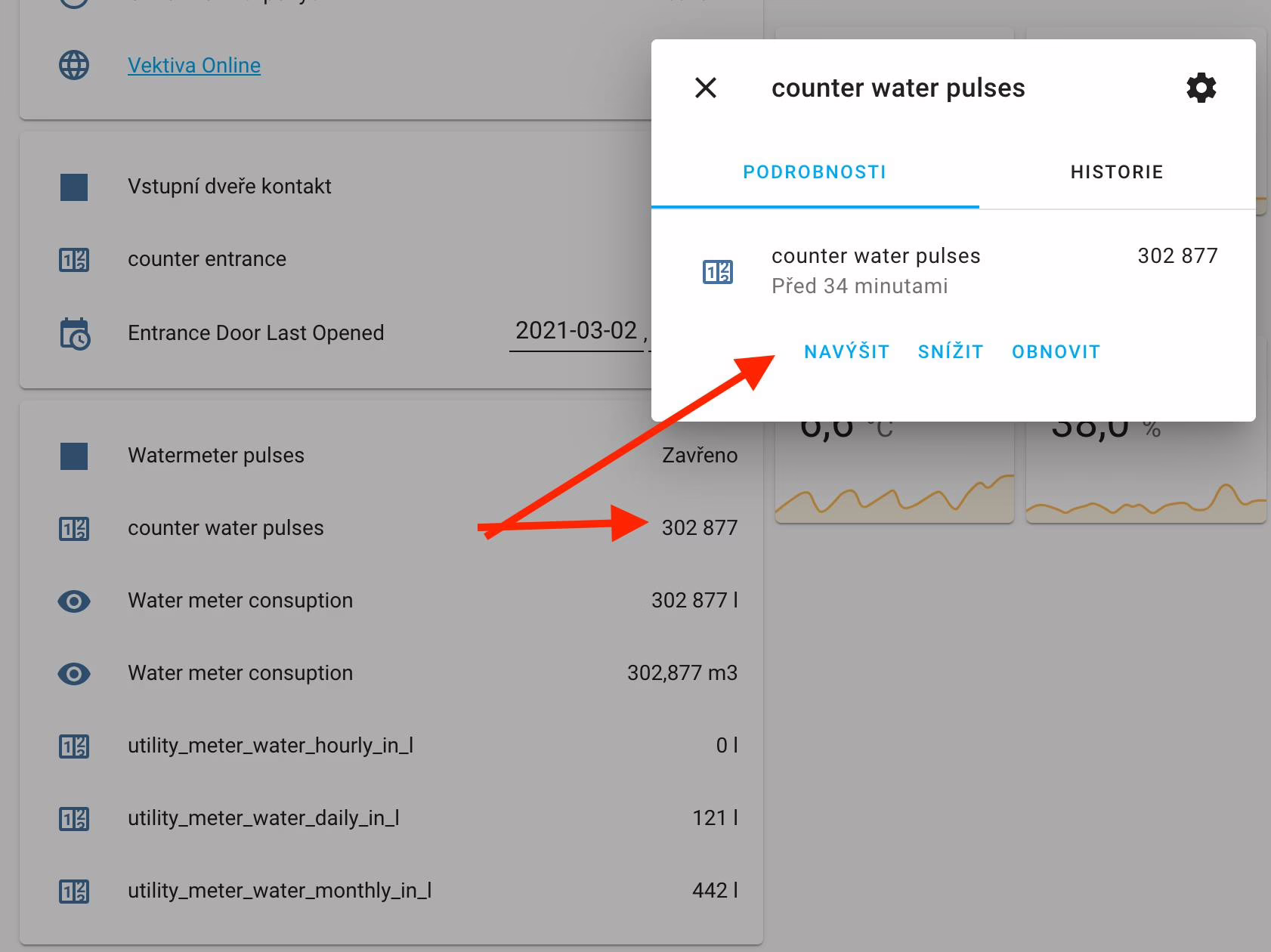Open utility_meter_water_daily_in_l entity row

[263, 818]
